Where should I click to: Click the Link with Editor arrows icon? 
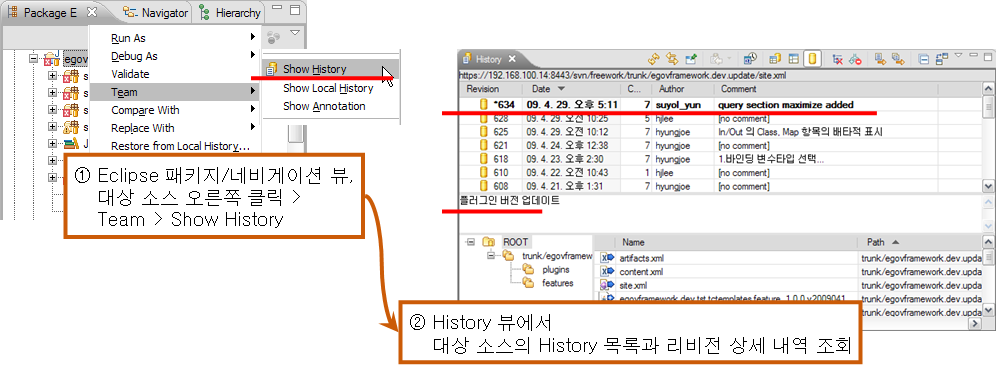672,59
